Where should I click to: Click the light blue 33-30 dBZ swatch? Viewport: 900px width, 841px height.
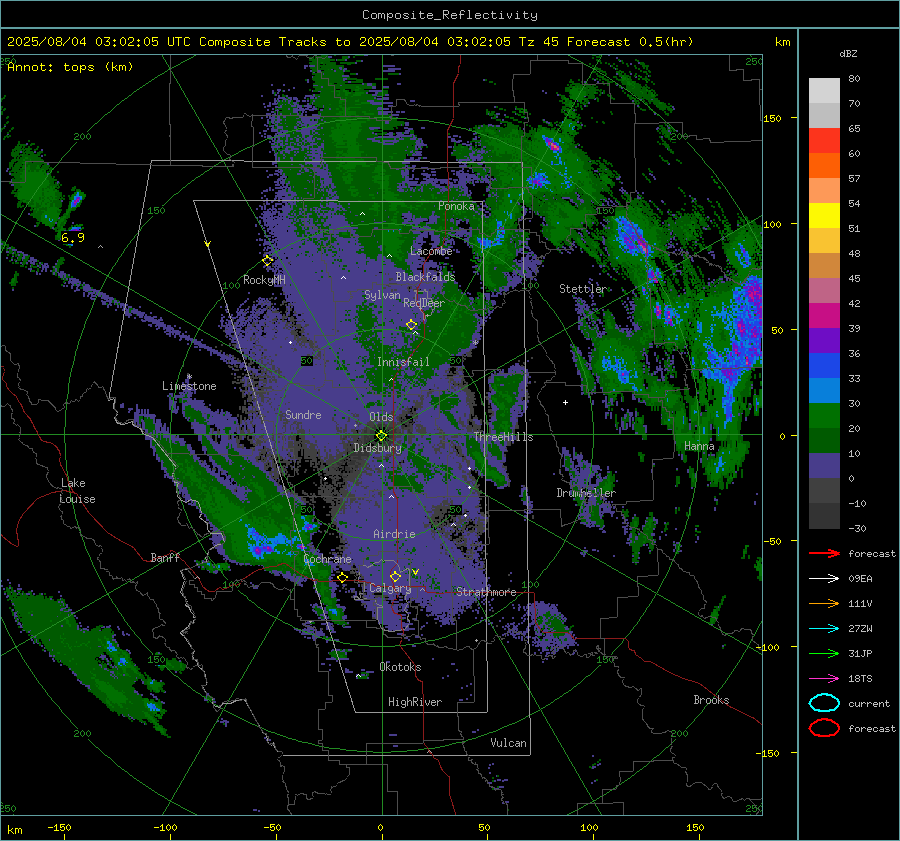(x=824, y=391)
